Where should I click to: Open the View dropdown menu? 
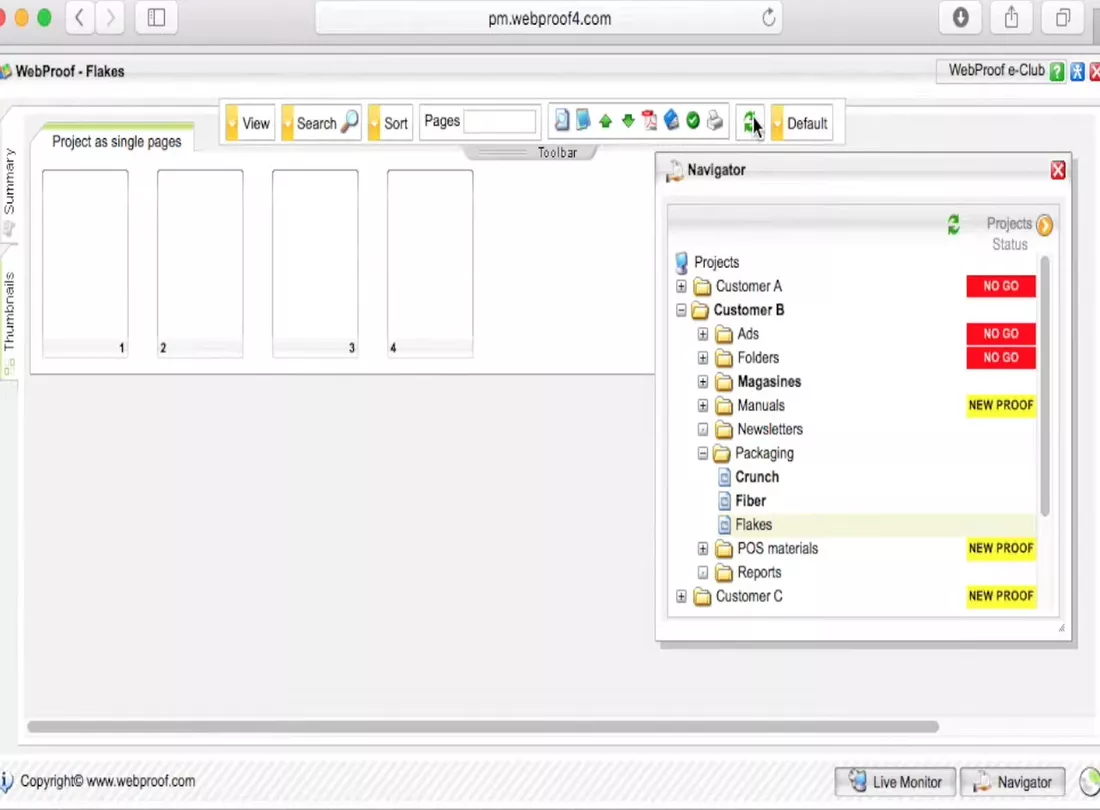250,123
